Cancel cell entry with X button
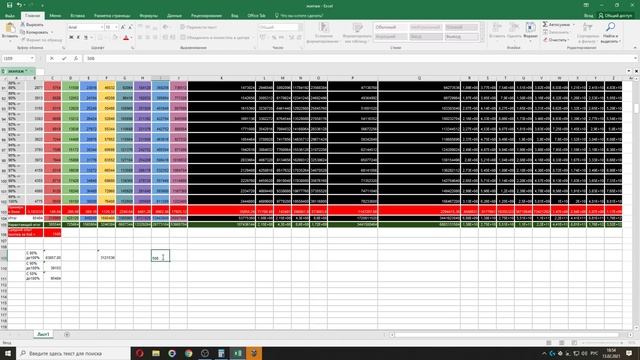The image size is (640, 360). pos(52,58)
